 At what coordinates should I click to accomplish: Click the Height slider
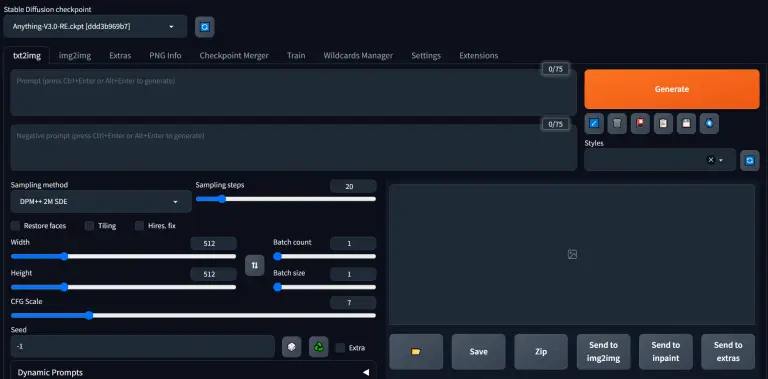tap(123, 287)
